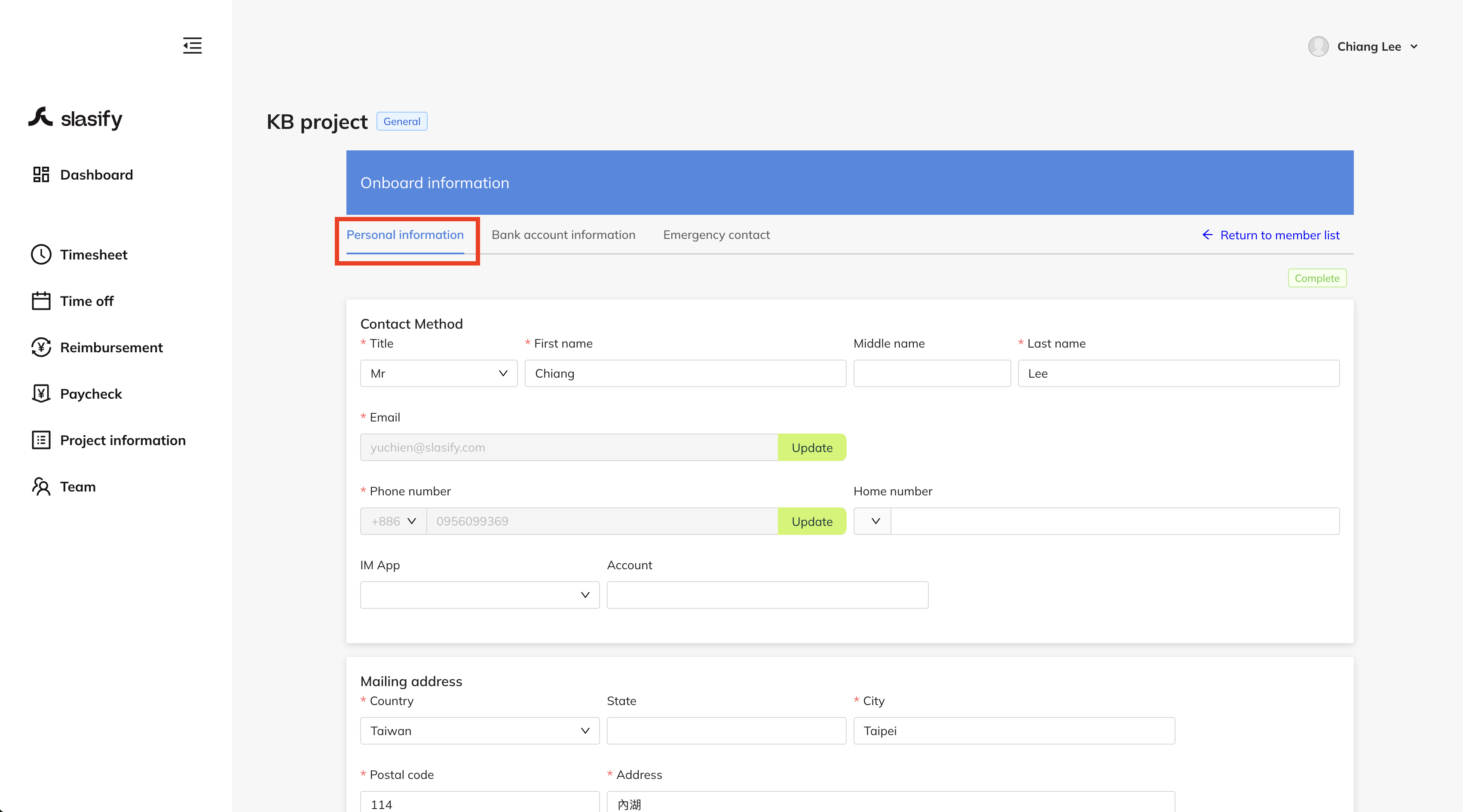Viewport: 1463px width, 812px height.
Task: Select the Personal information tab
Action: 405,235
